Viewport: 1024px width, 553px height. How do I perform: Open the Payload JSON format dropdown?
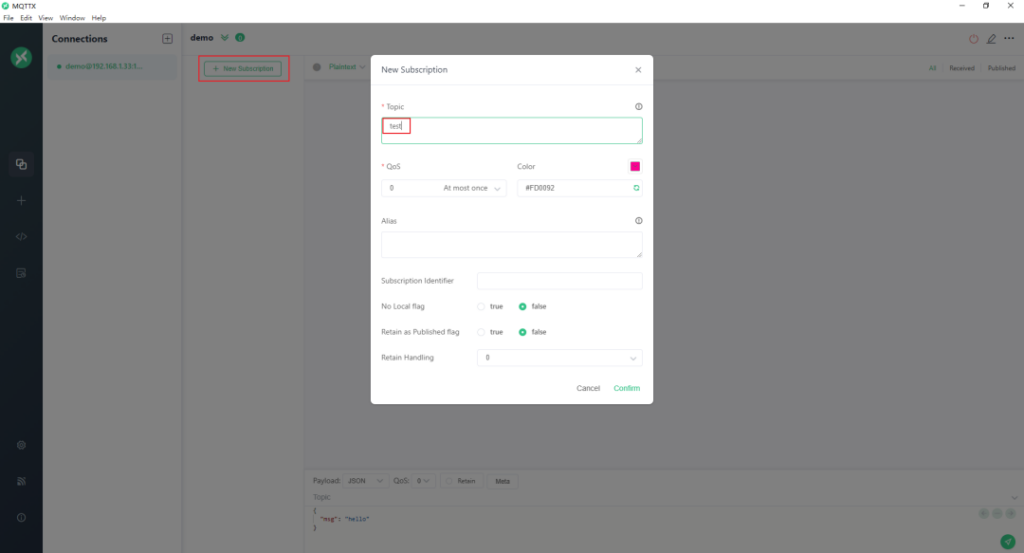(366, 481)
